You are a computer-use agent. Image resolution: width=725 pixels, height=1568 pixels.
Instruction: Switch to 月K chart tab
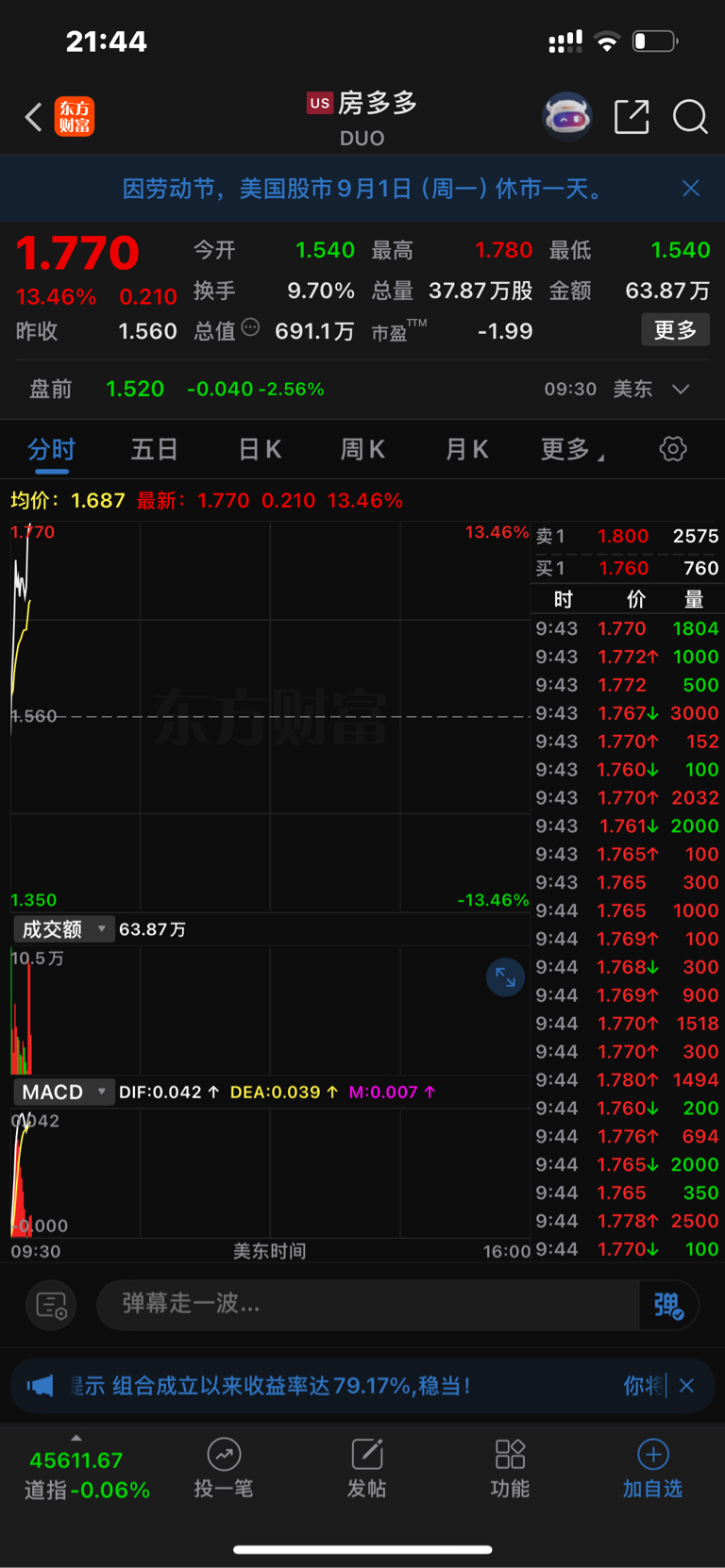(466, 450)
